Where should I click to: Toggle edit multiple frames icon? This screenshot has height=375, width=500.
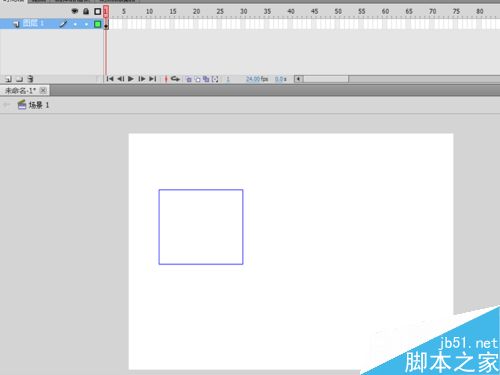206,79
